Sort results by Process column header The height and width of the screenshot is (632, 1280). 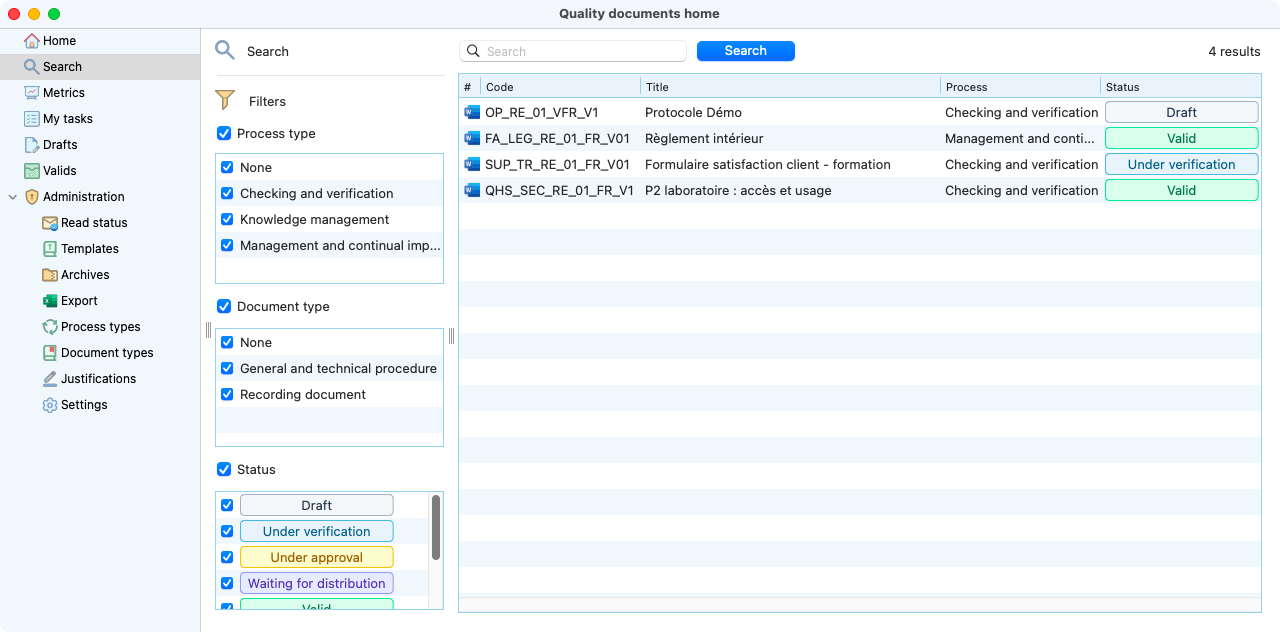1020,87
